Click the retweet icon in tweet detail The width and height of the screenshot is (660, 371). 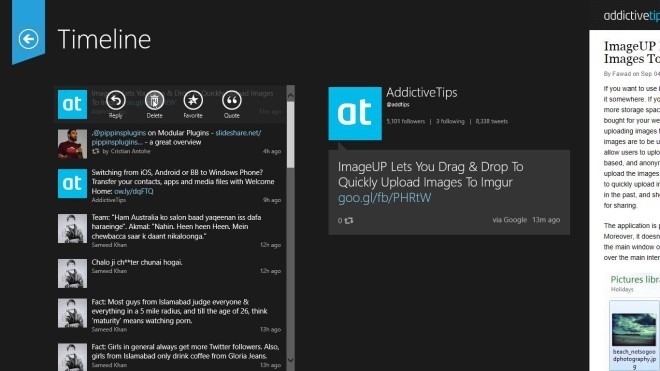tap(349, 220)
